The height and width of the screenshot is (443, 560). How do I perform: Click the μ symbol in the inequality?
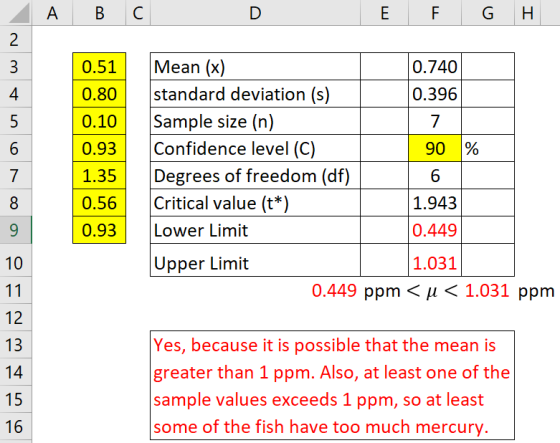point(432,292)
